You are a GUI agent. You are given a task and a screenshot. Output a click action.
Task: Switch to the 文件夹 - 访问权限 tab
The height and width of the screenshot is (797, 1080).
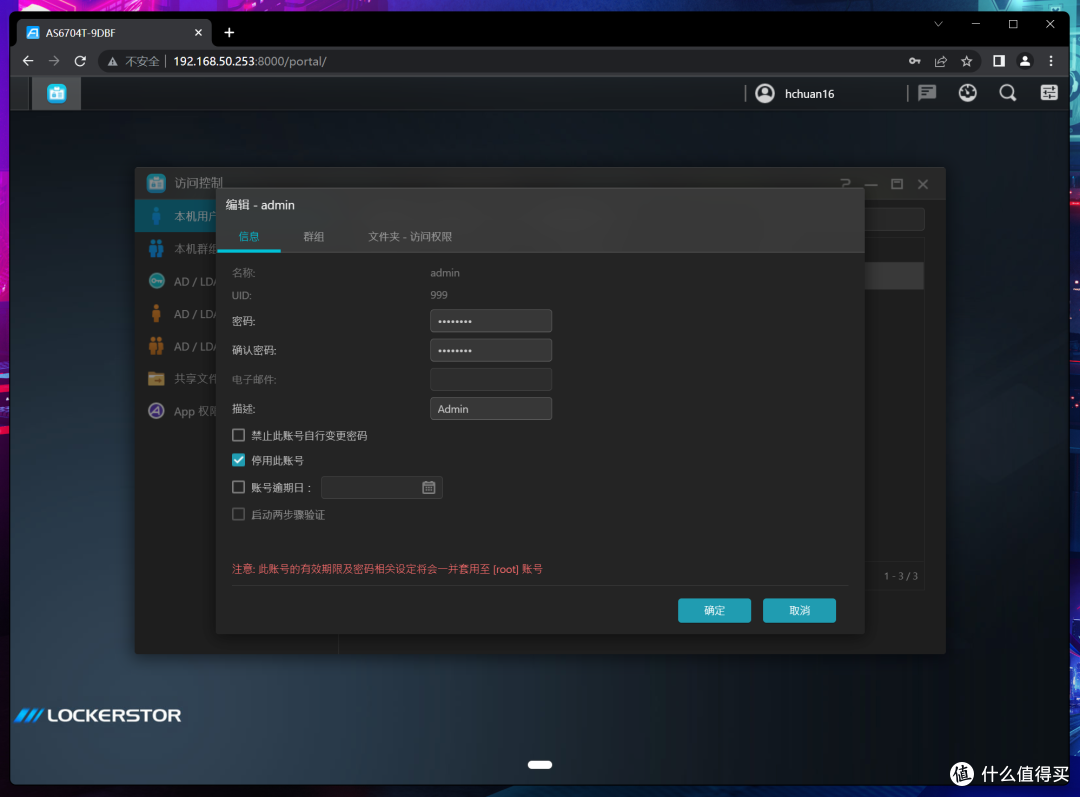pos(410,237)
